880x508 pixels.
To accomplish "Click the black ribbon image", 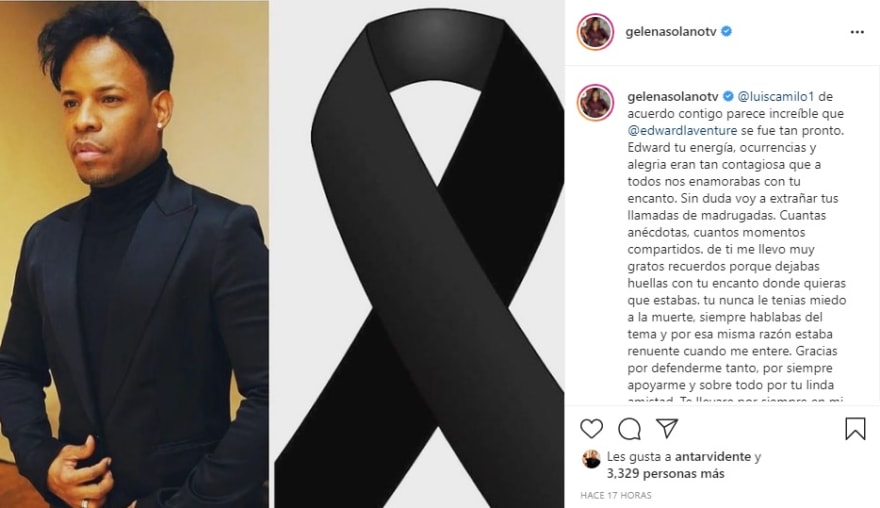I will click(420, 254).
